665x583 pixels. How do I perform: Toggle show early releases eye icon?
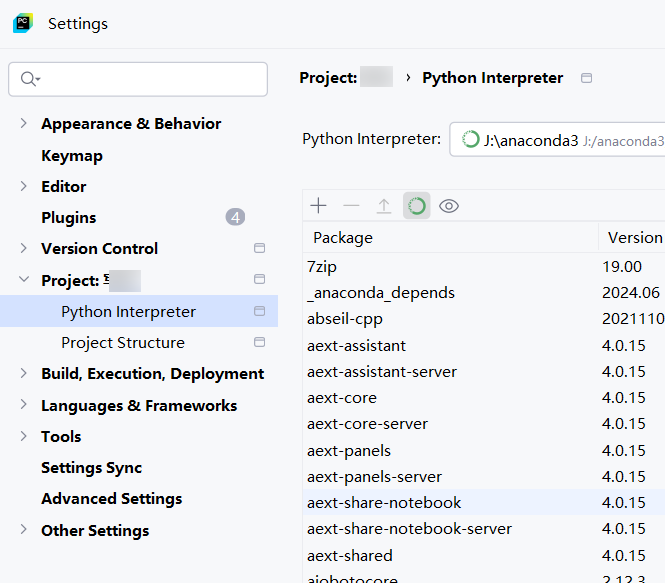(x=449, y=206)
